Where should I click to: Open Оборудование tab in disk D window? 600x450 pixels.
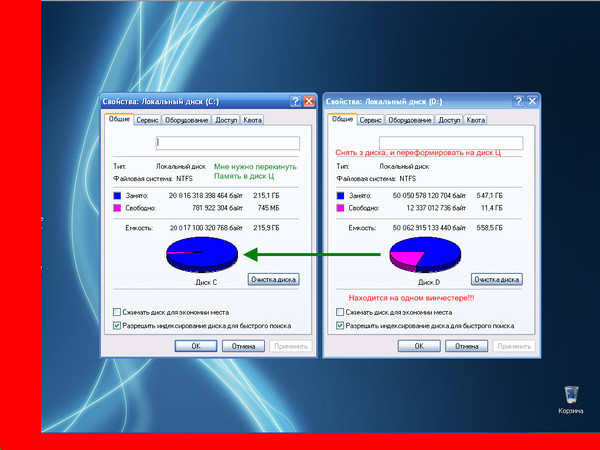click(x=410, y=120)
